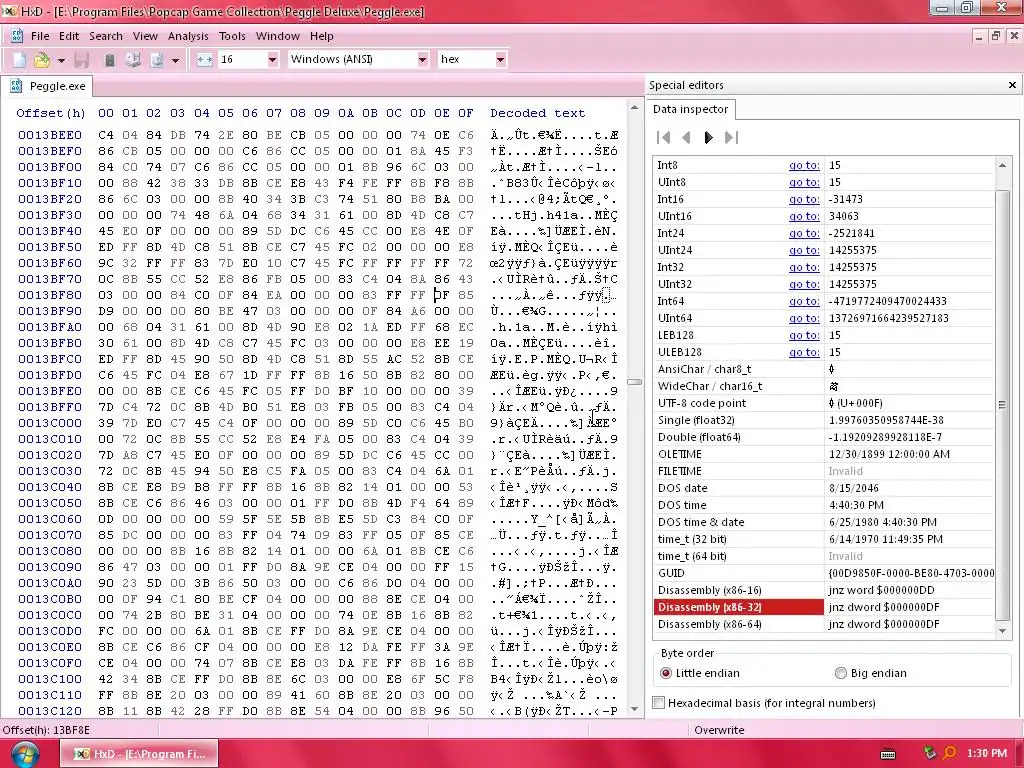Open the Windows Start button
Image resolution: width=1024 pixels, height=768 pixels.
pyautogui.click(x=25, y=754)
